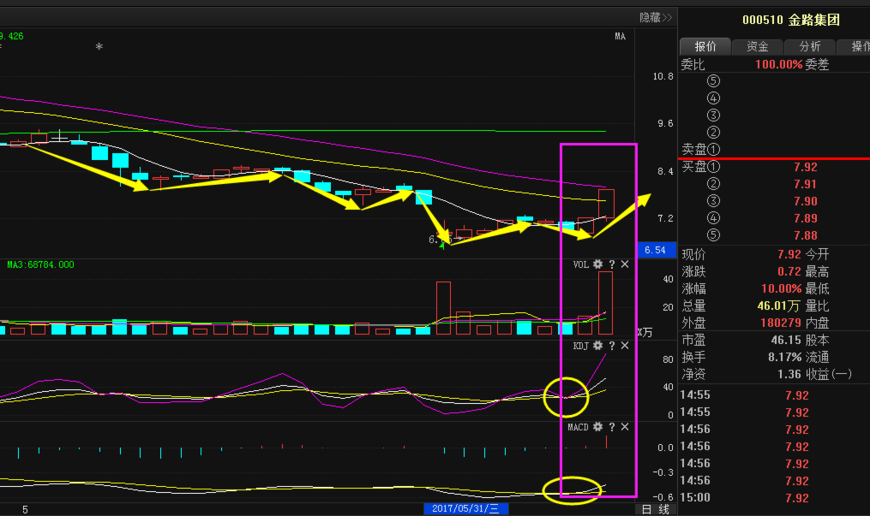Click the 6.54 price axis marker
This screenshot has width=870, height=516.
[x=655, y=250]
